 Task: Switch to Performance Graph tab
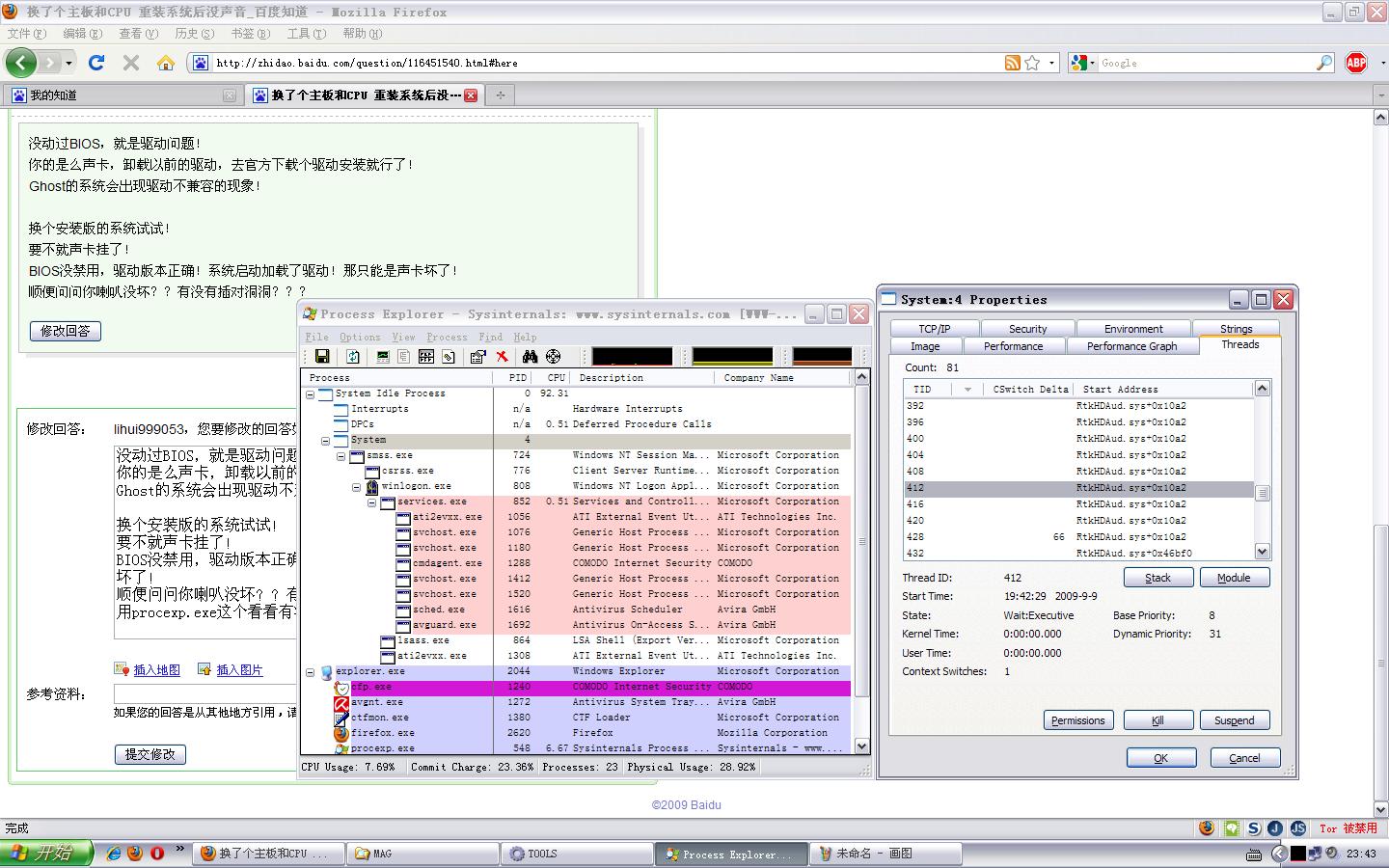pyautogui.click(x=1131, y=346)
